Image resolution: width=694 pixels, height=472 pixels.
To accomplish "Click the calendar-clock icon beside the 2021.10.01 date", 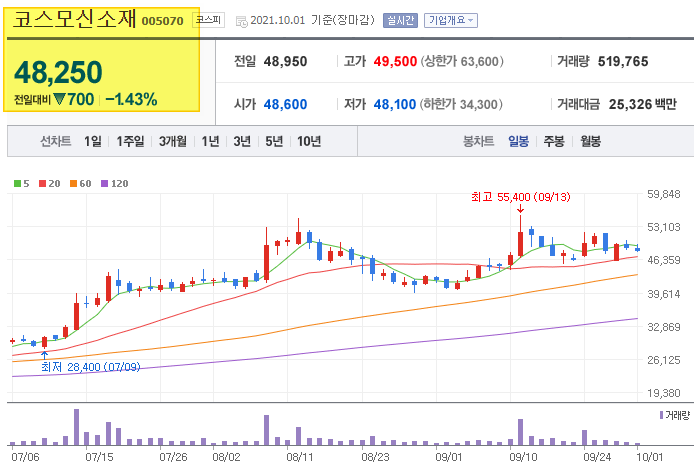I will click(242, 21).
